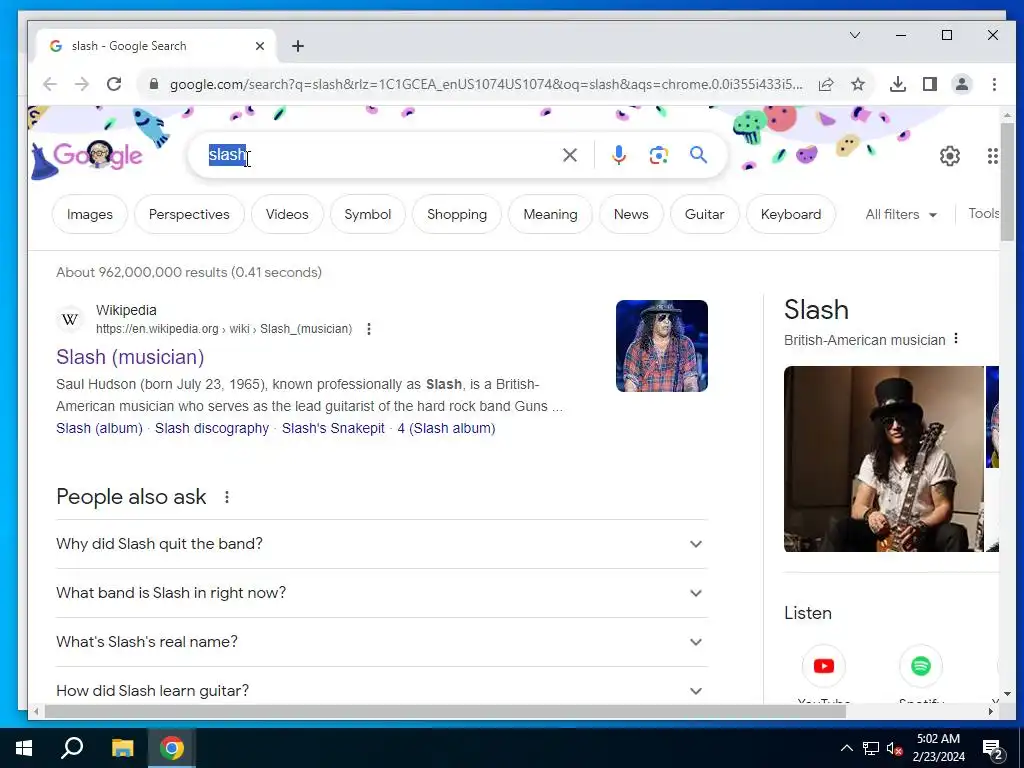Screen dimensions: 1024x768
Task: Filter results by Videos
Action: (x=287, y=214)
